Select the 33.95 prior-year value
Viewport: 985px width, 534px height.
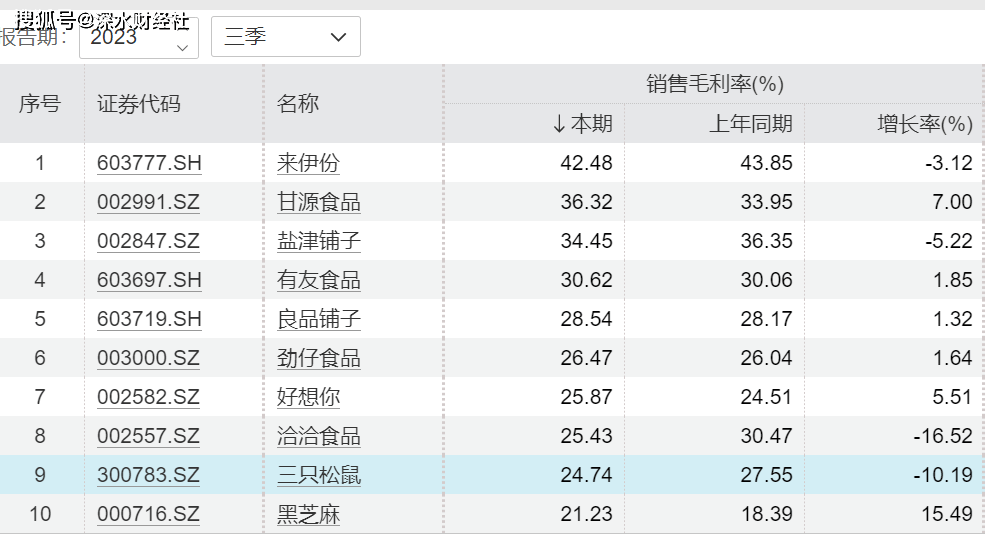click(x=766, y=202)
